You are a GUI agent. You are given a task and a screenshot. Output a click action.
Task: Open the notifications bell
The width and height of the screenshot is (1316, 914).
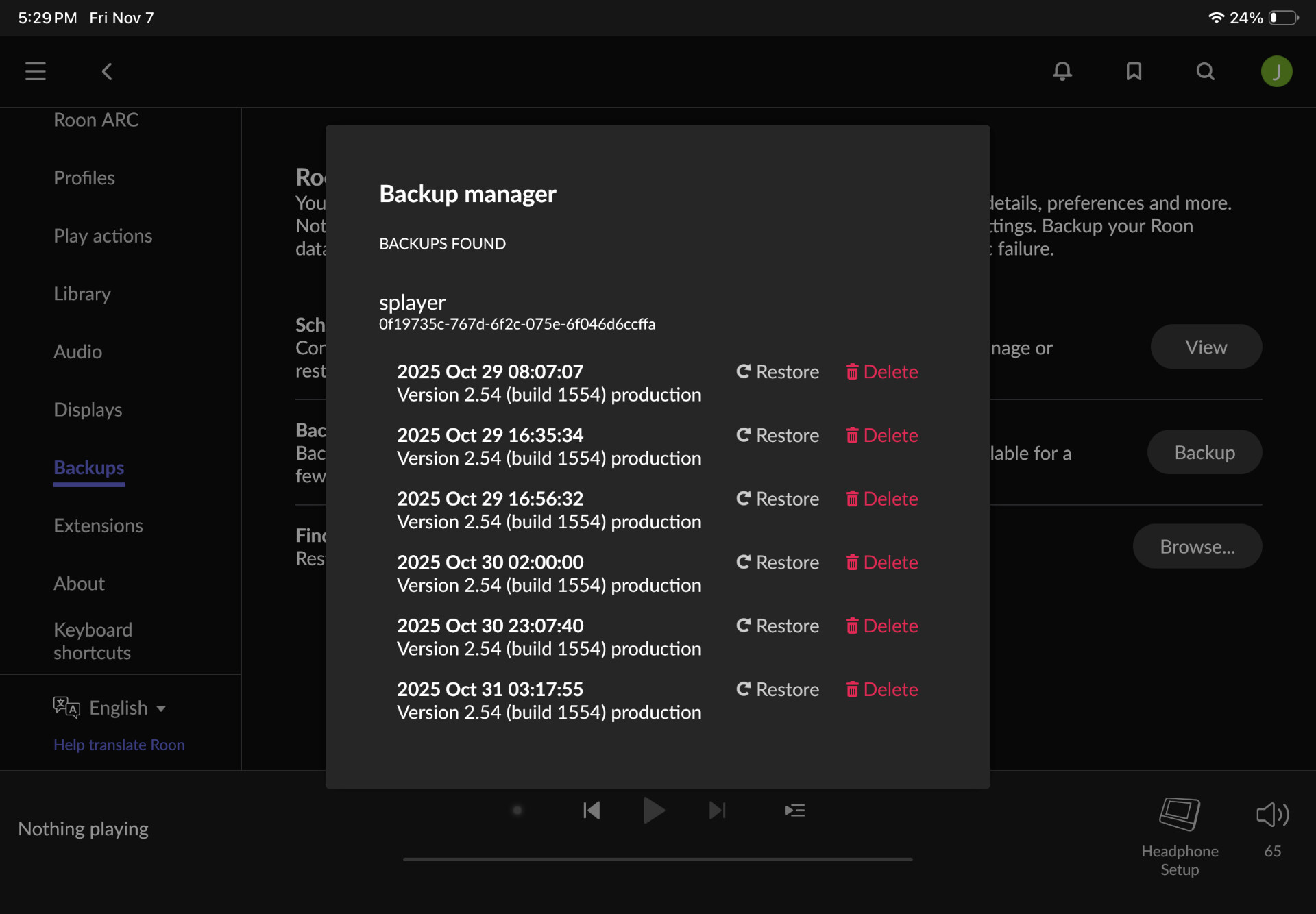[x=1062, y=71]
